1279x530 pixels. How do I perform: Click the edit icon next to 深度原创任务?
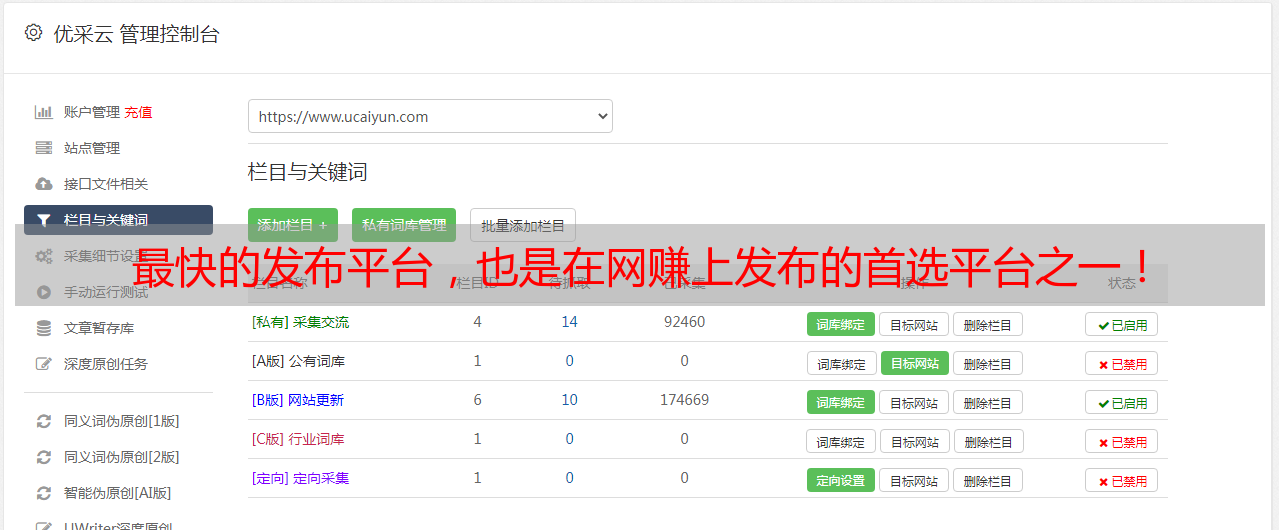(x=43, y=364)
